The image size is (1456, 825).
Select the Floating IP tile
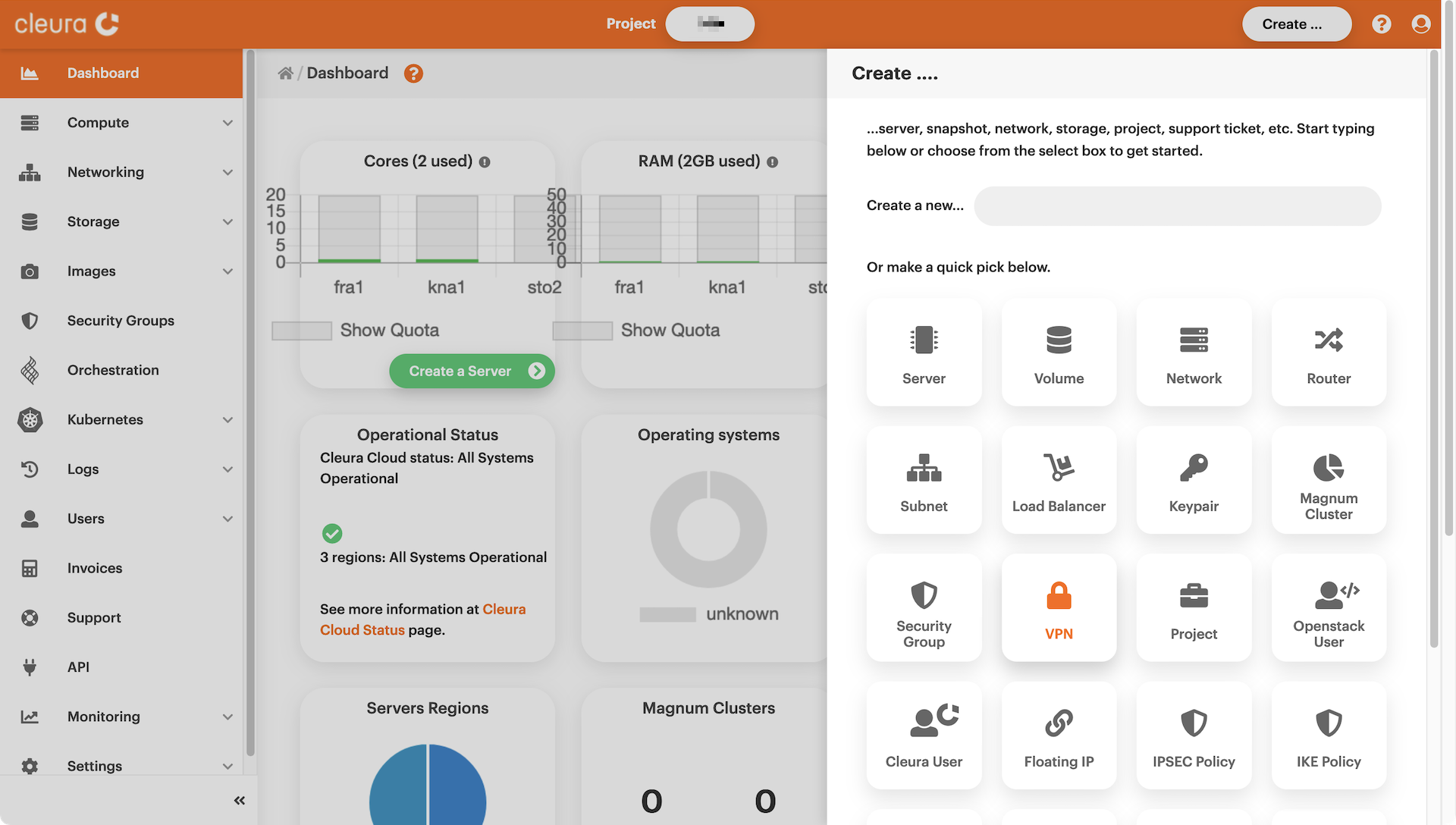click(1059, 736)
